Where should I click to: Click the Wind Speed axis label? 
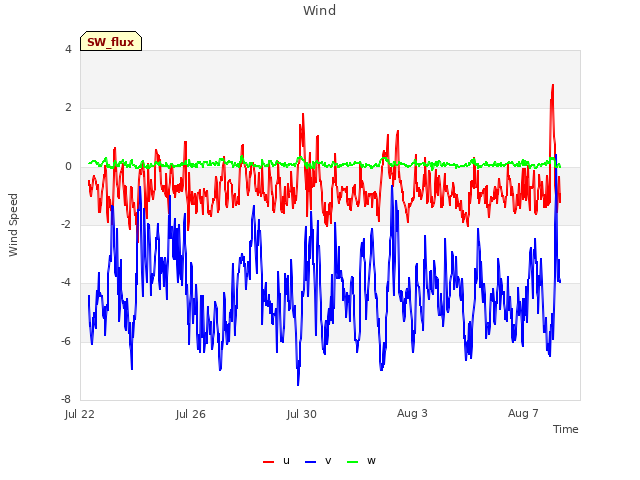pos(13,225)
